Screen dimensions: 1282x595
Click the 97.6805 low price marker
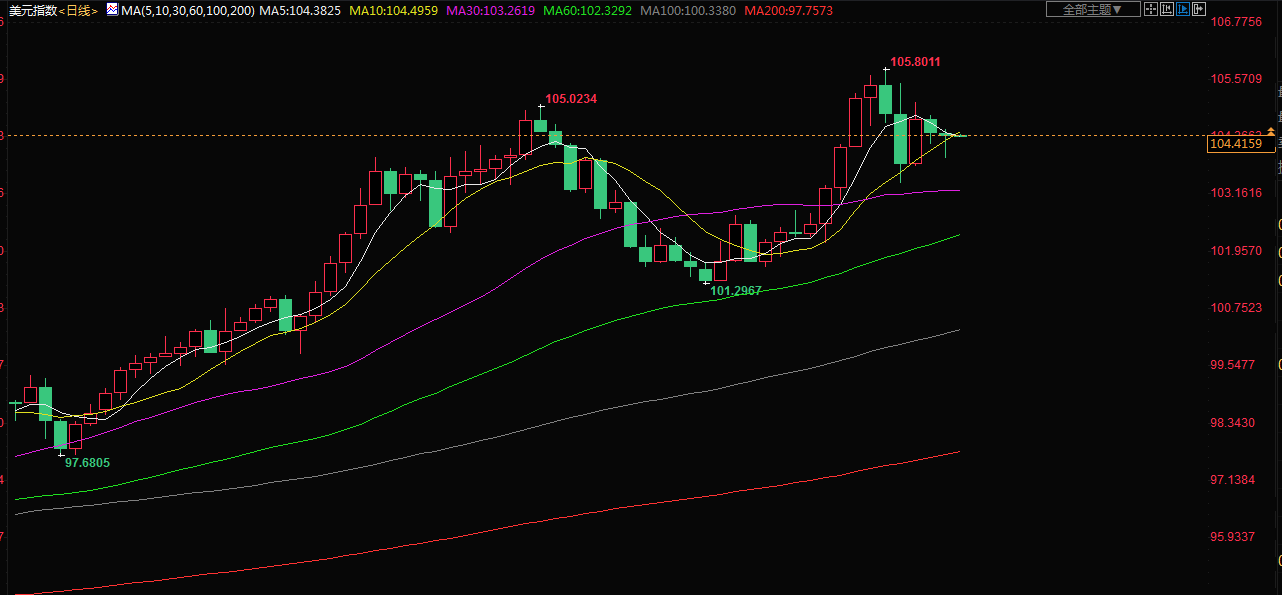coord(87,463)
